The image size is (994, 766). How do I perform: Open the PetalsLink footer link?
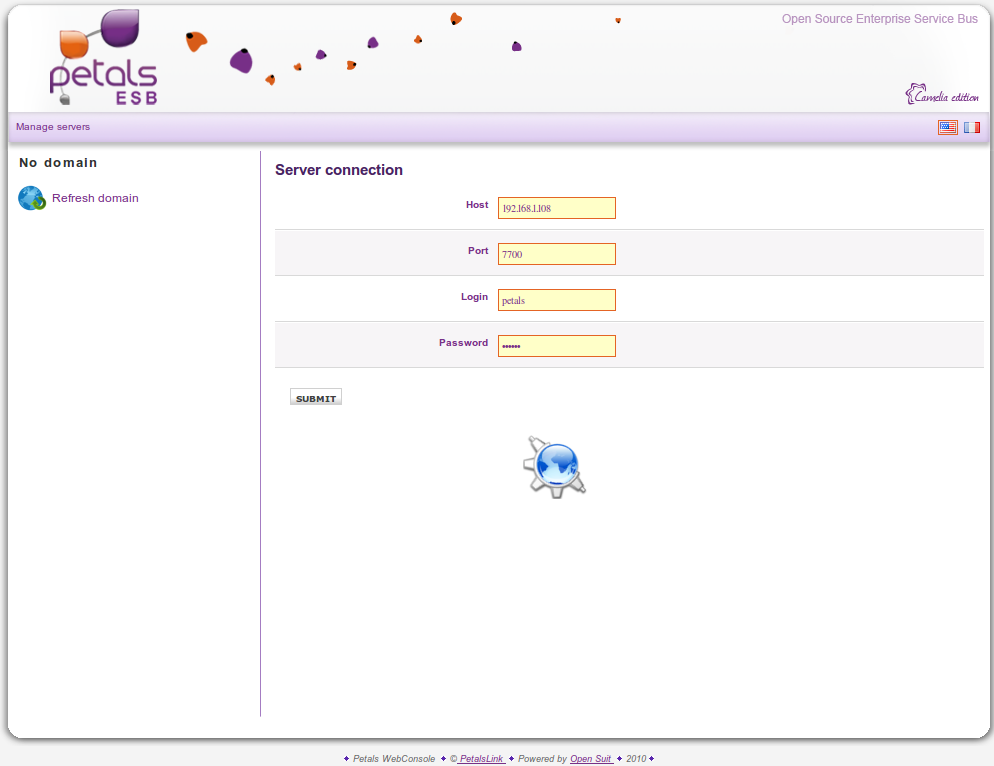tap(480, 759)
